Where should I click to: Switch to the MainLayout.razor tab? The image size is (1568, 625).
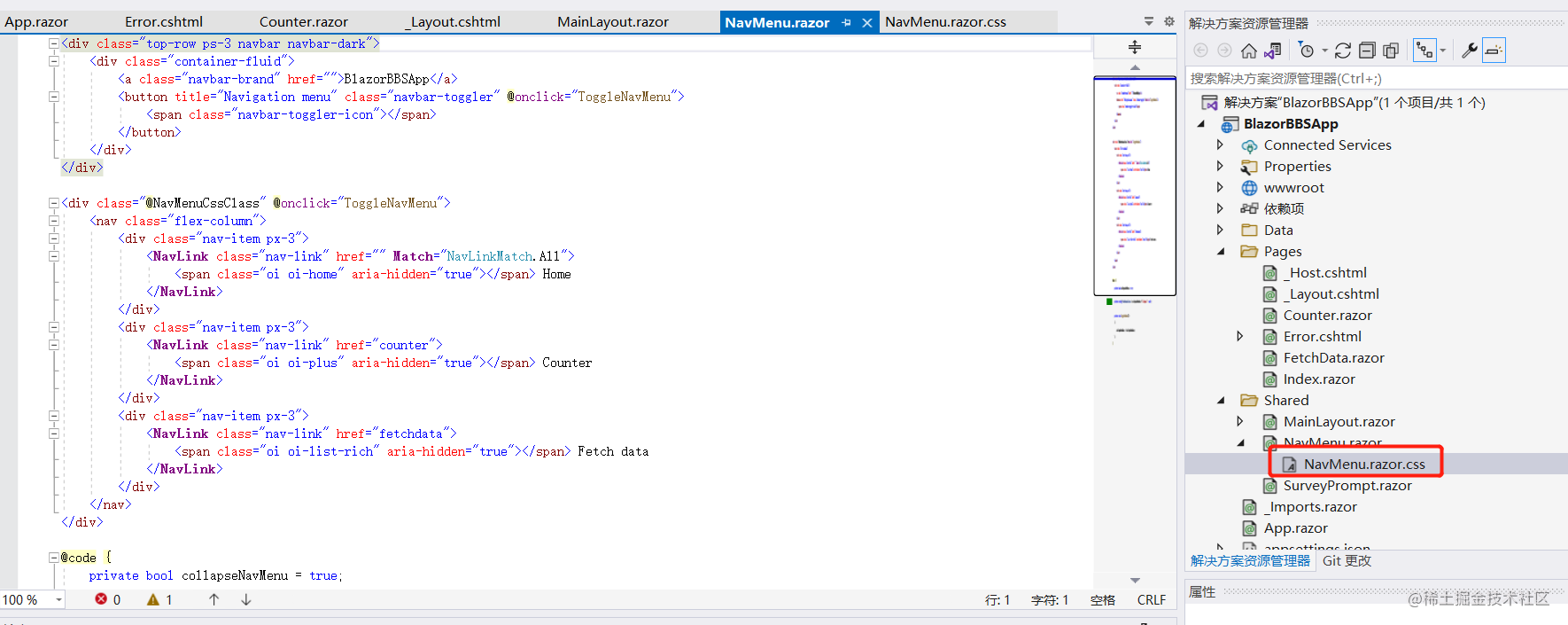(x=612, y=22)
